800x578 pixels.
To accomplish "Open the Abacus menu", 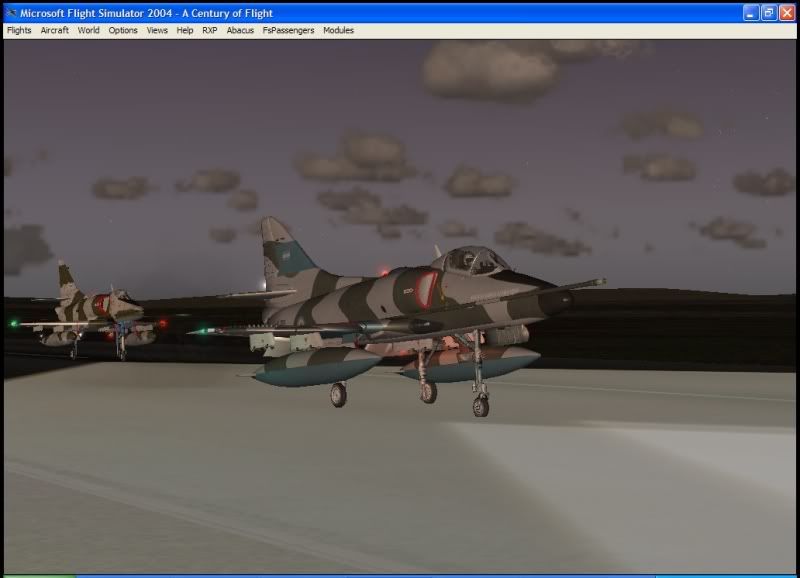I will [240, 31].
